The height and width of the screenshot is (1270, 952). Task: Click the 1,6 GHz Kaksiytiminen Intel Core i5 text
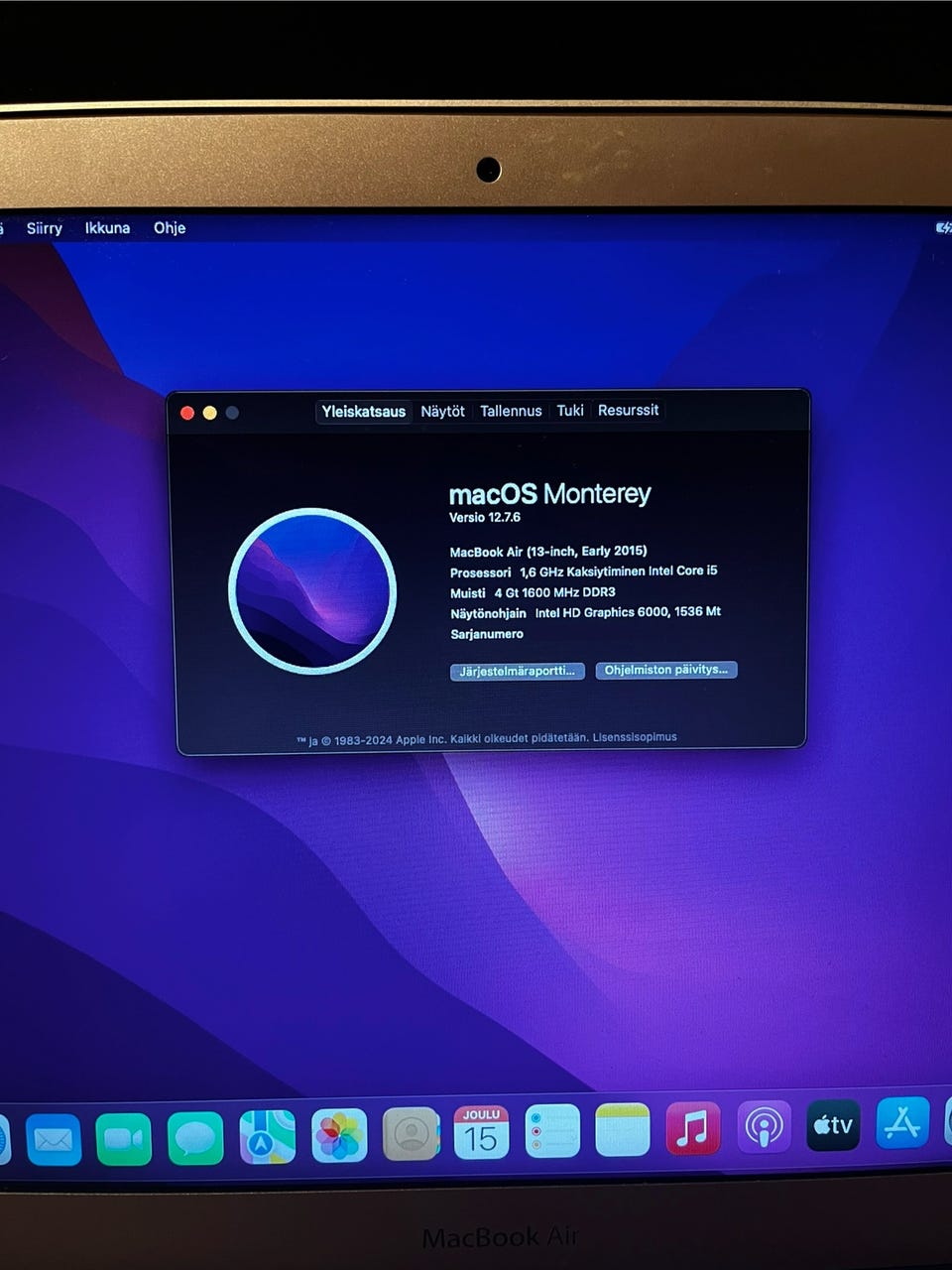click(619, 571)
